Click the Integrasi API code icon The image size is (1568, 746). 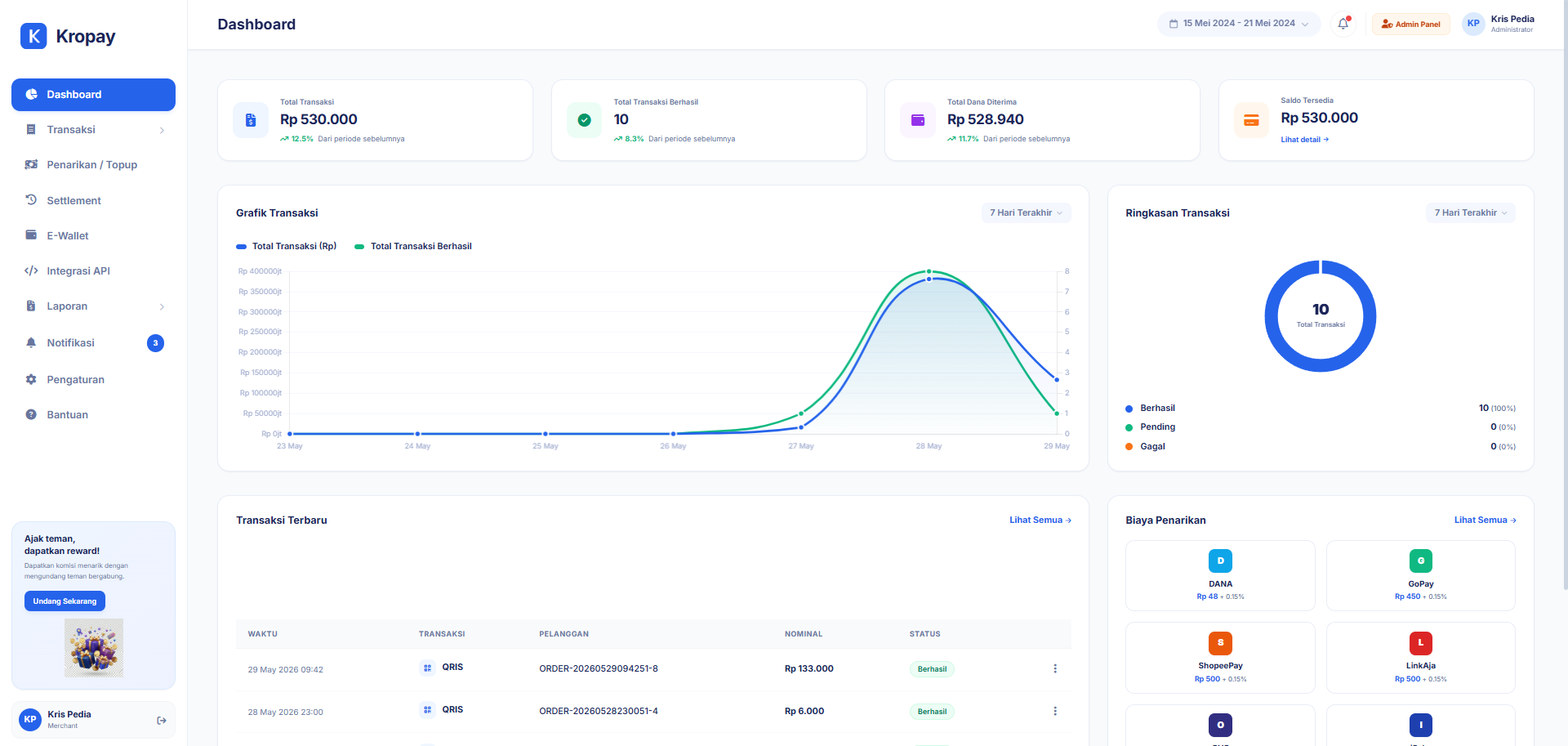tap(31, 270)
